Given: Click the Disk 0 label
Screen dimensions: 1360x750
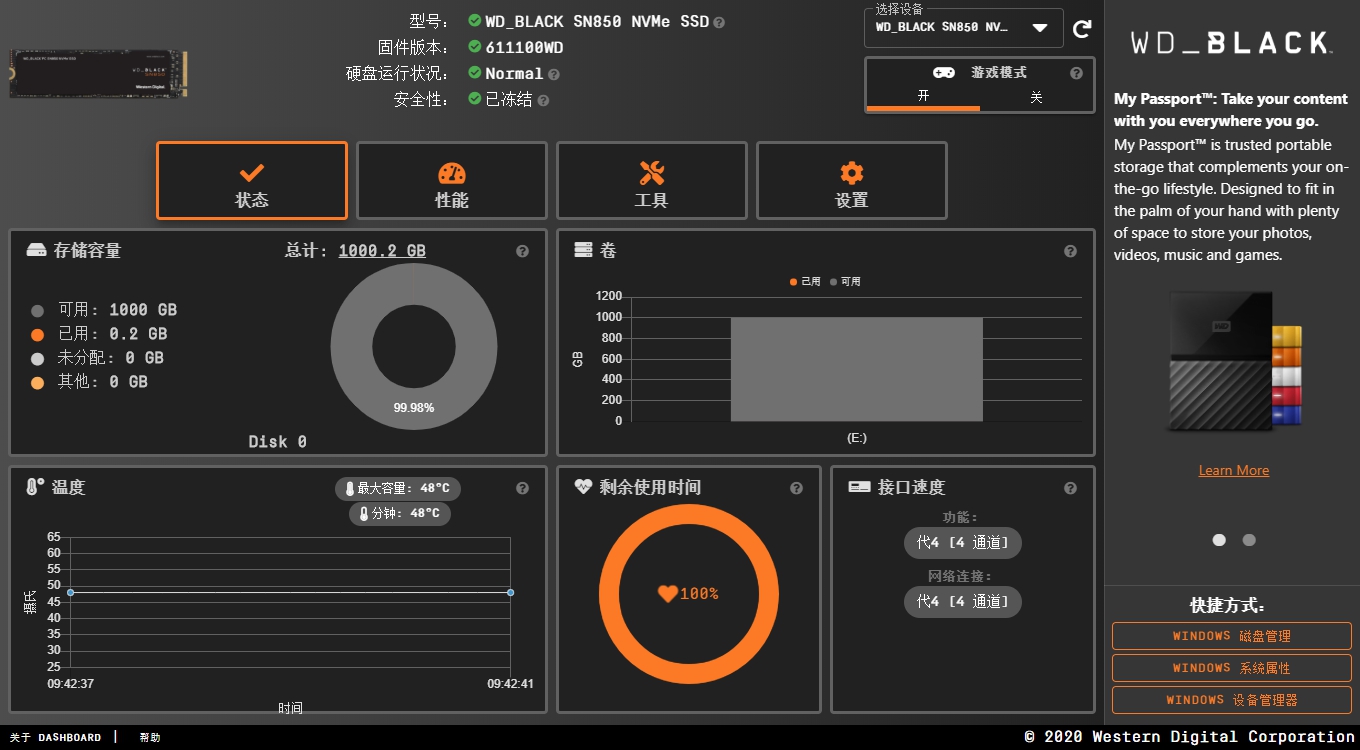Looking at the screenshot, I should (x=278, y=441).
